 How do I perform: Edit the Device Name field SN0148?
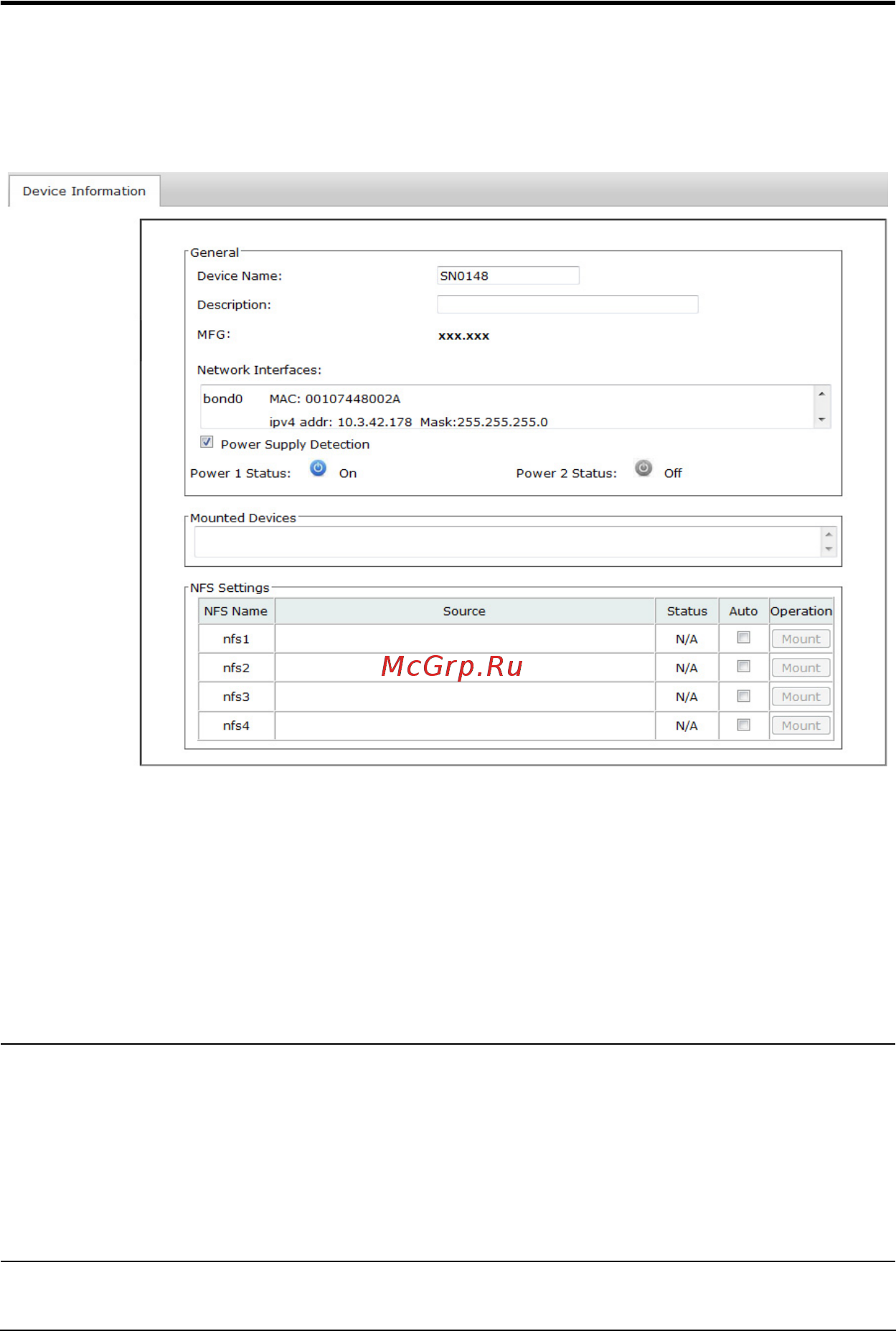coord(508,276)
